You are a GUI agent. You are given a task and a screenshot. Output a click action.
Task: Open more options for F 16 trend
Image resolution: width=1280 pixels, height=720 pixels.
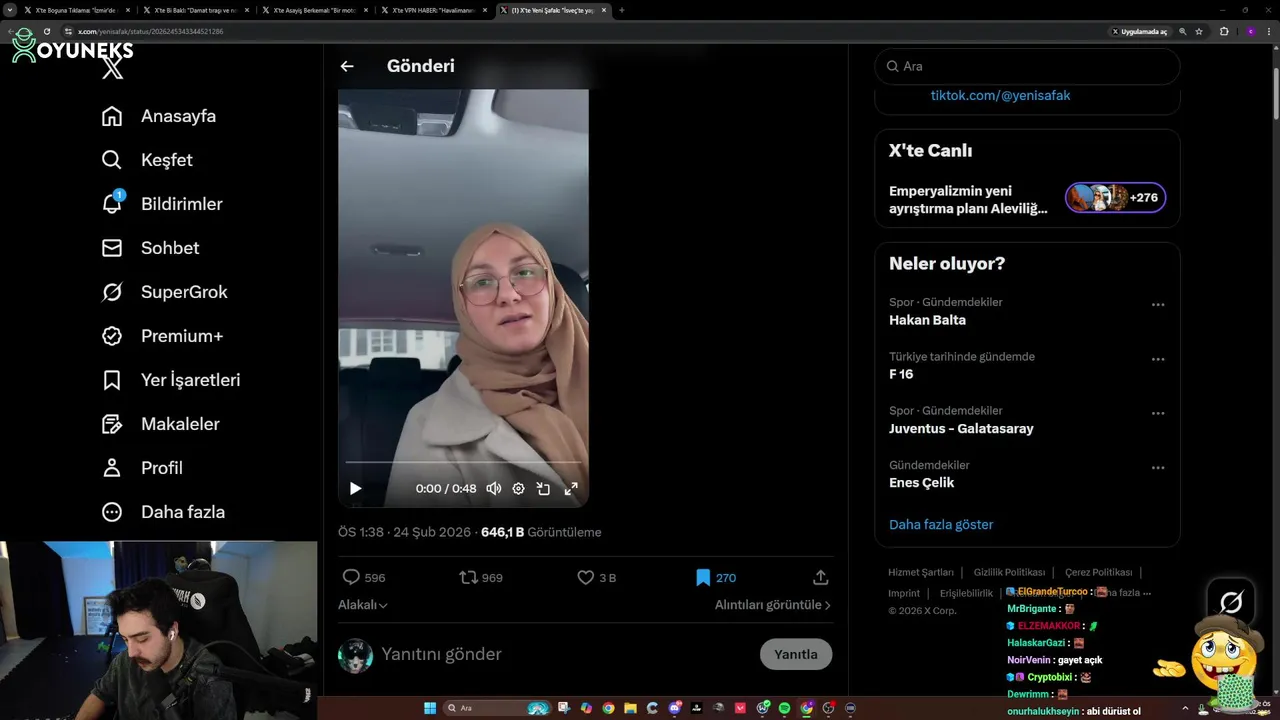(1158, 359)
